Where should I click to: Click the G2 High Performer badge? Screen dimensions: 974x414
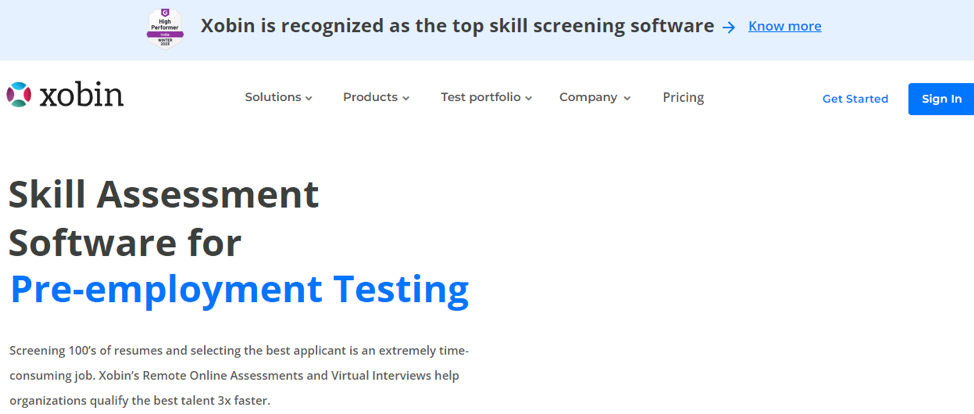pyautogui.click(x=165, y=27)
